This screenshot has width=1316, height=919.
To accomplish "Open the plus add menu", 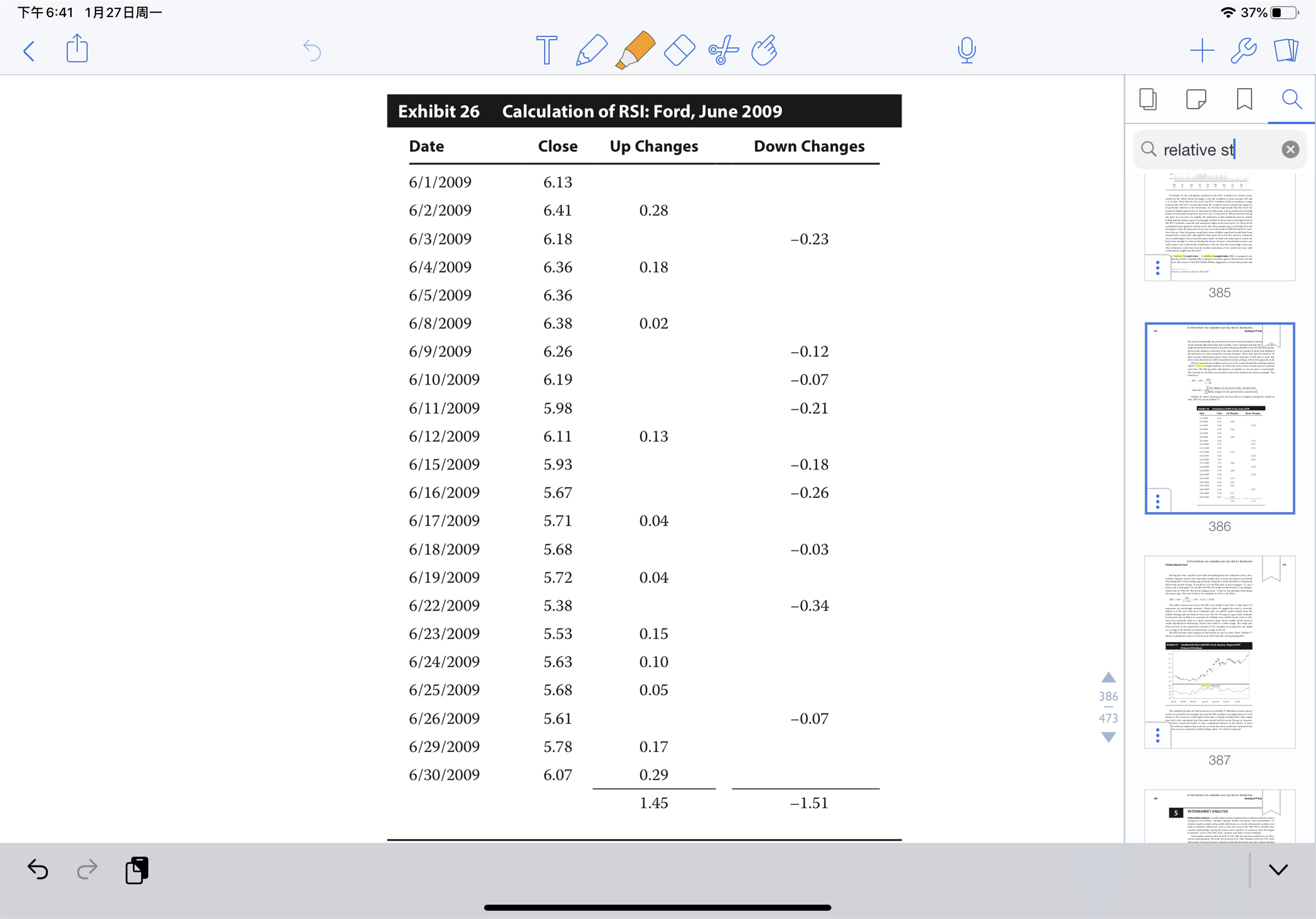I will [1202, 51].
